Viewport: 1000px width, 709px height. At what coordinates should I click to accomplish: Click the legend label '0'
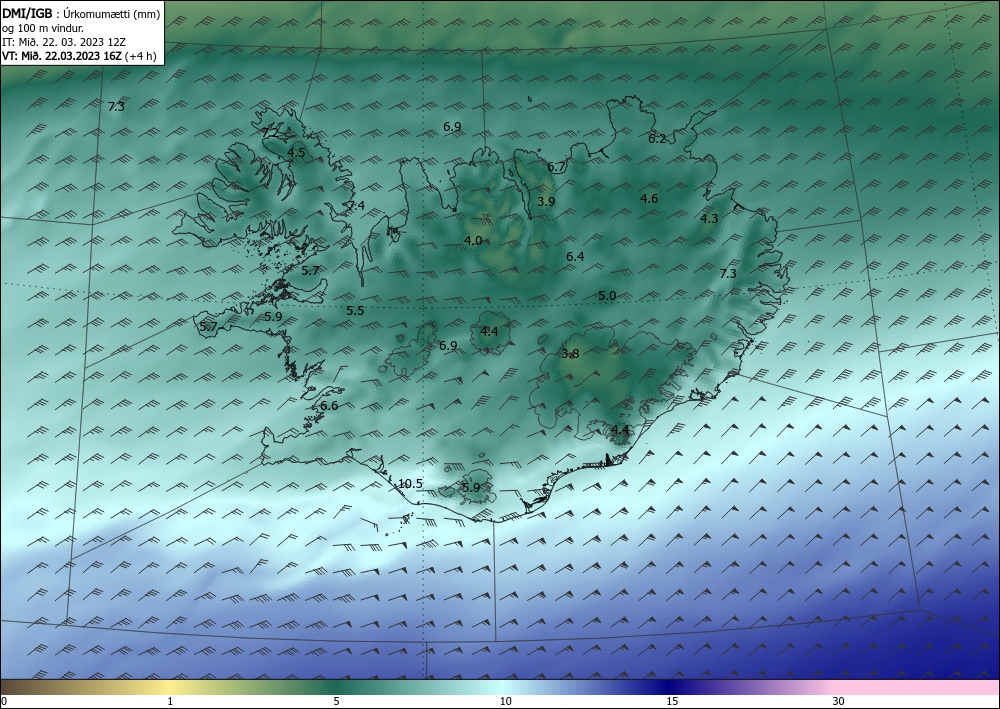[x=4, y=701]
